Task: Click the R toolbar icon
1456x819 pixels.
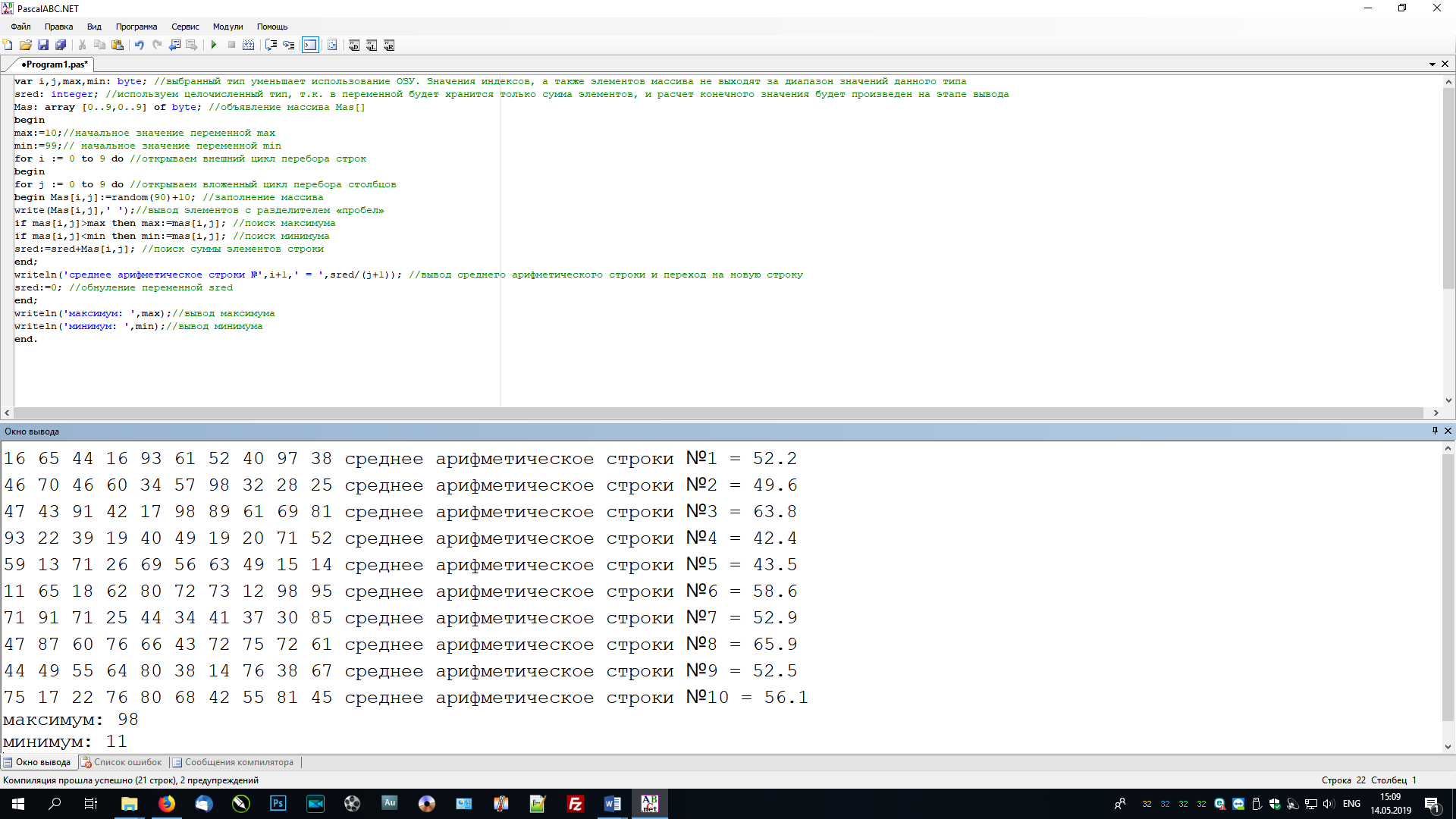Action: (389, 45)
